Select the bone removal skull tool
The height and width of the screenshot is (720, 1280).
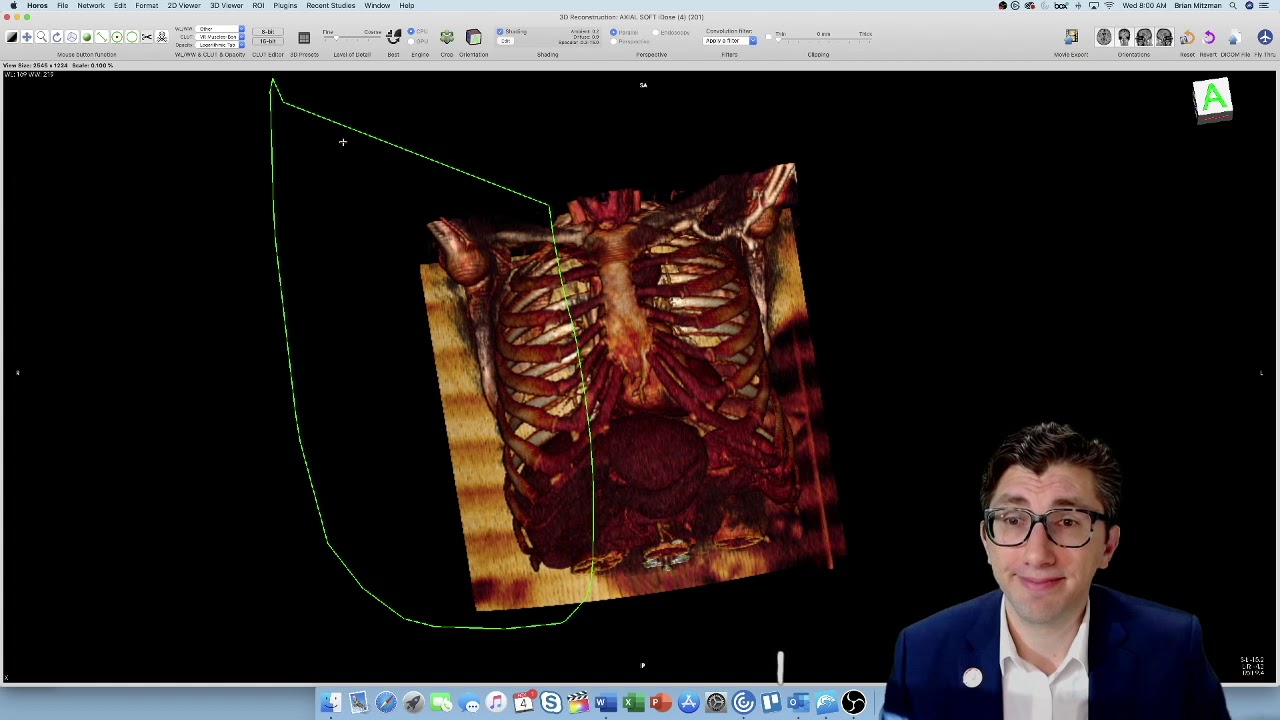(x=161, y=37)
